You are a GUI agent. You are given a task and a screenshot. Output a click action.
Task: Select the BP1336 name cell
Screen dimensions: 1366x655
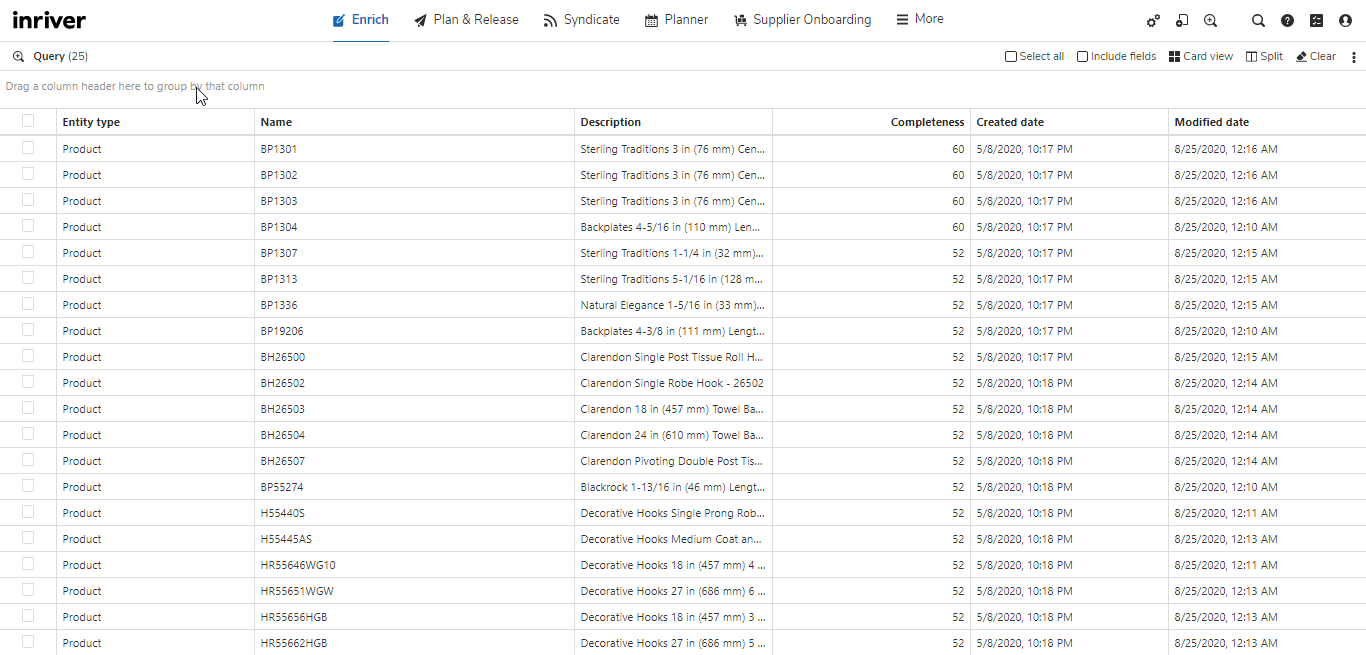(414, 305)
